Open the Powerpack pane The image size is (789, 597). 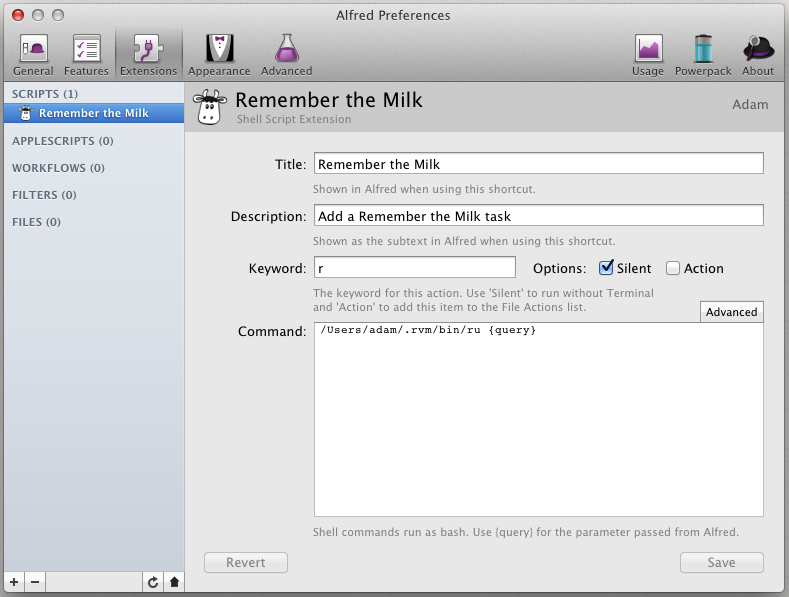(x=703, y=55)
